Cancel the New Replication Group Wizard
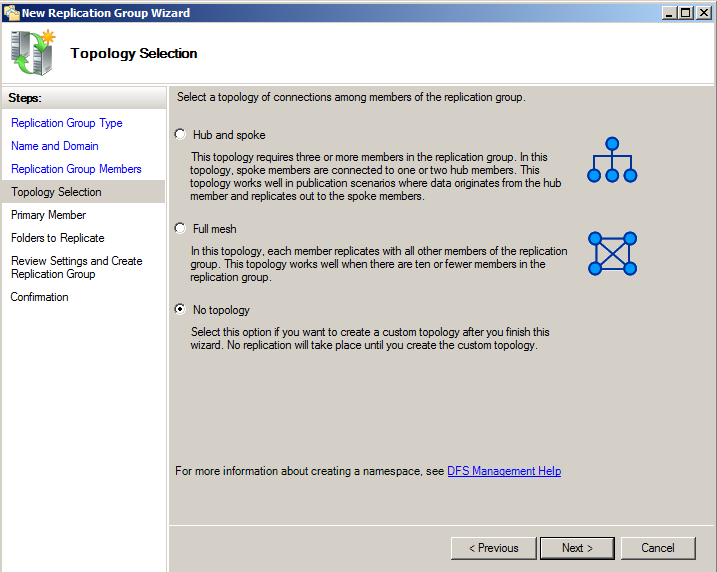This screenshot has height=572, width=717. click(x=658, y=548)
